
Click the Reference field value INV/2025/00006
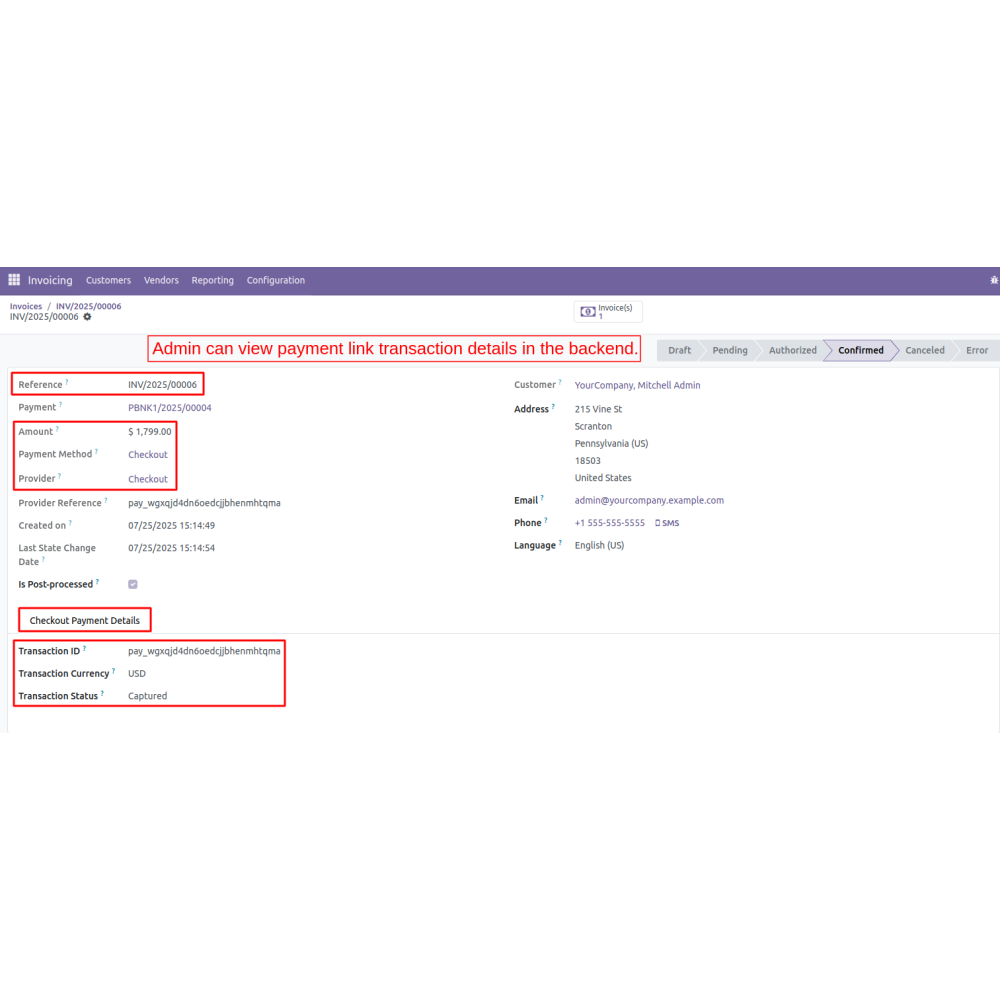coord(162,385)
